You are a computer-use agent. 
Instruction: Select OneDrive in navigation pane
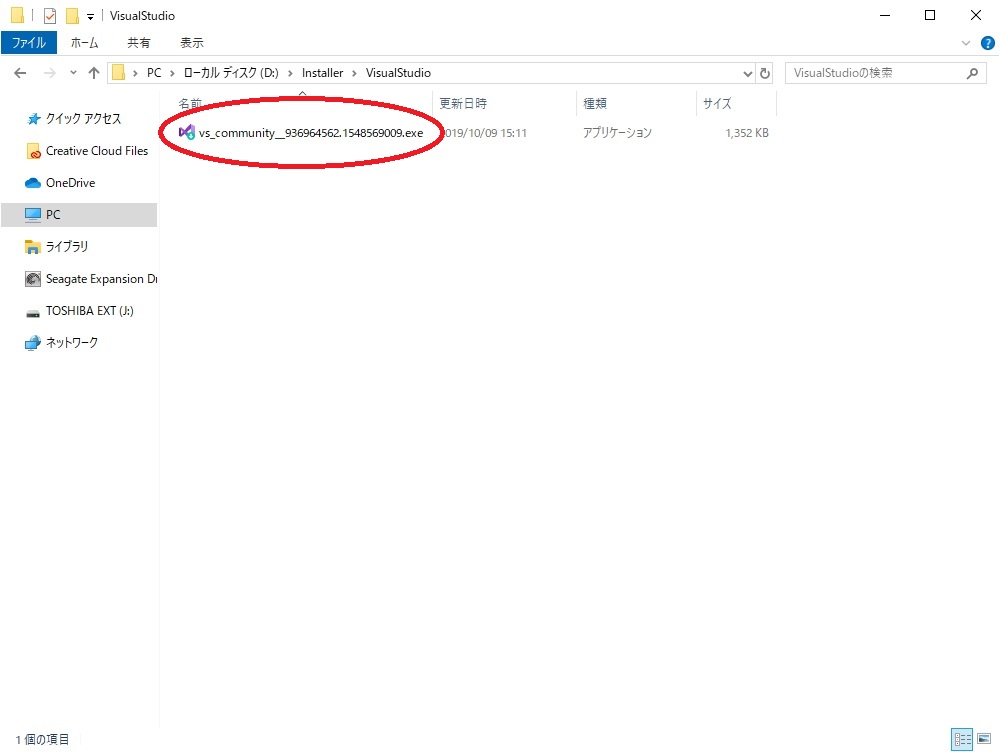click(x=71, y=183)
